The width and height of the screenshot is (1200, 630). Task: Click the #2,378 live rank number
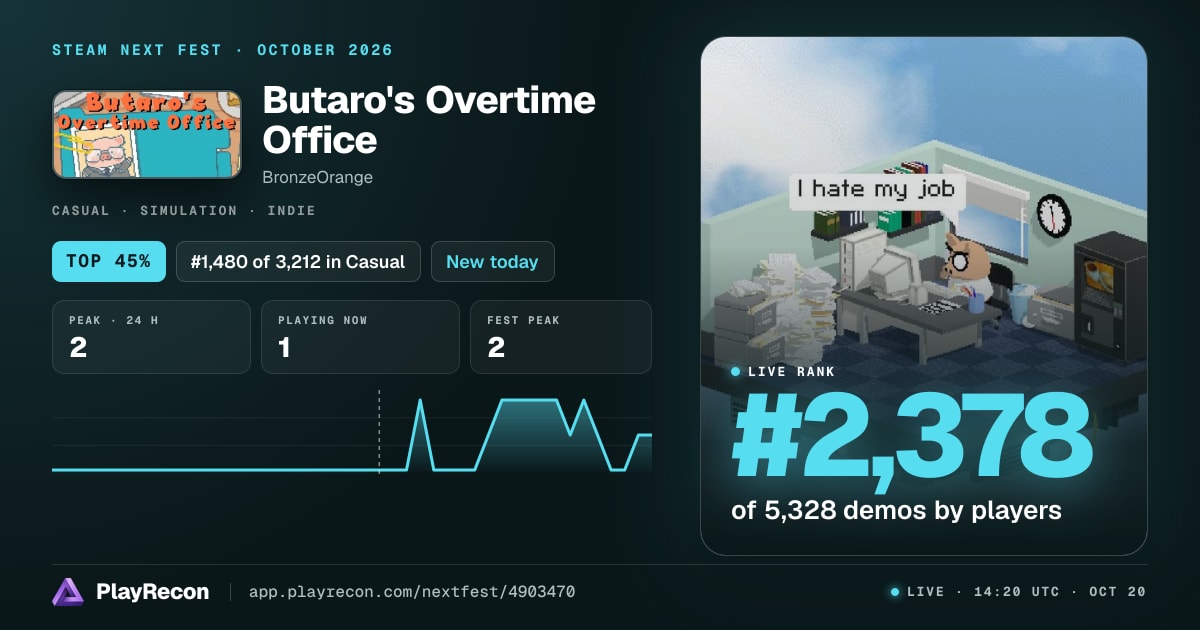coord(911,435)
